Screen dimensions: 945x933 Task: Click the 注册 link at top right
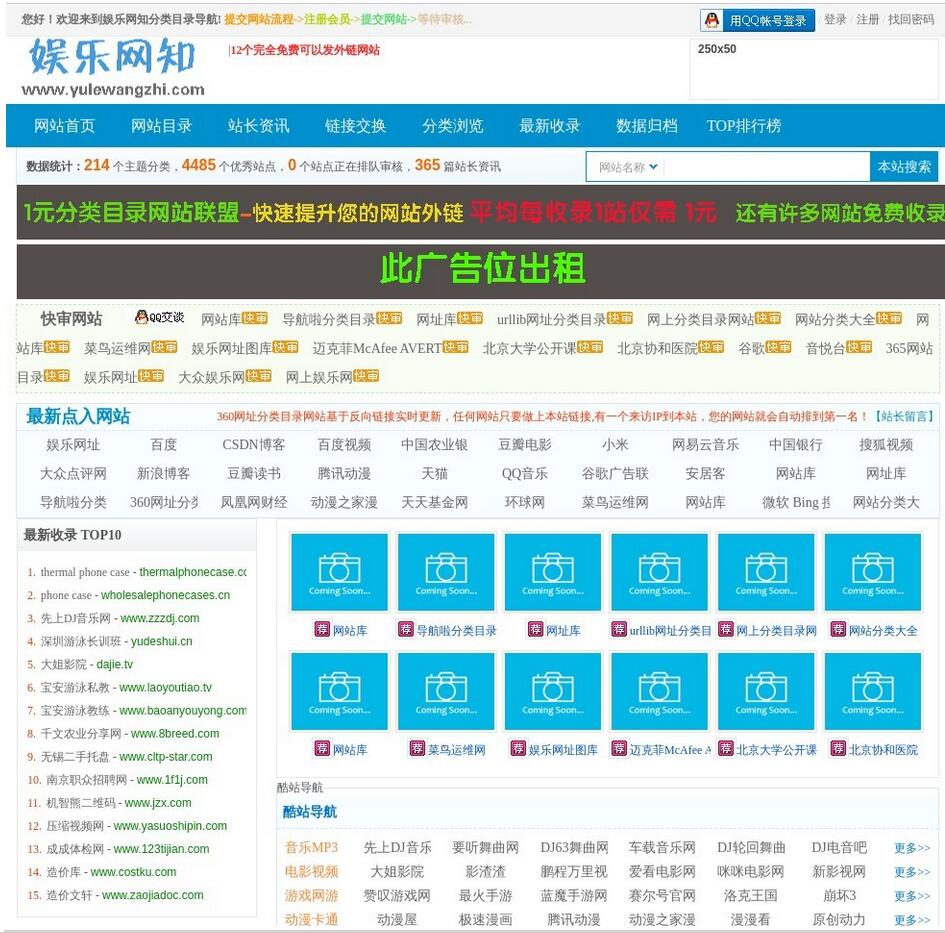point(868,20)
